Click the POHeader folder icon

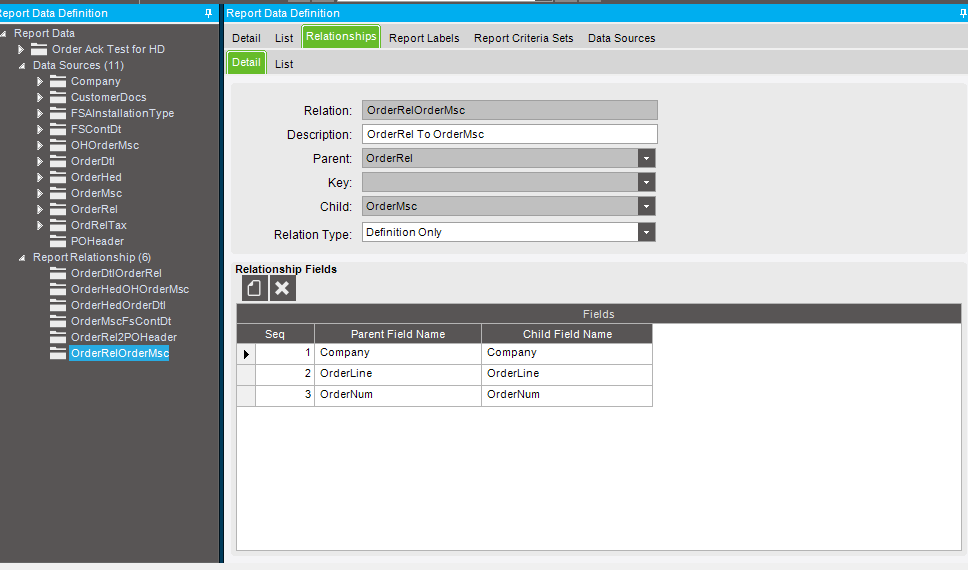pos(58,241)
